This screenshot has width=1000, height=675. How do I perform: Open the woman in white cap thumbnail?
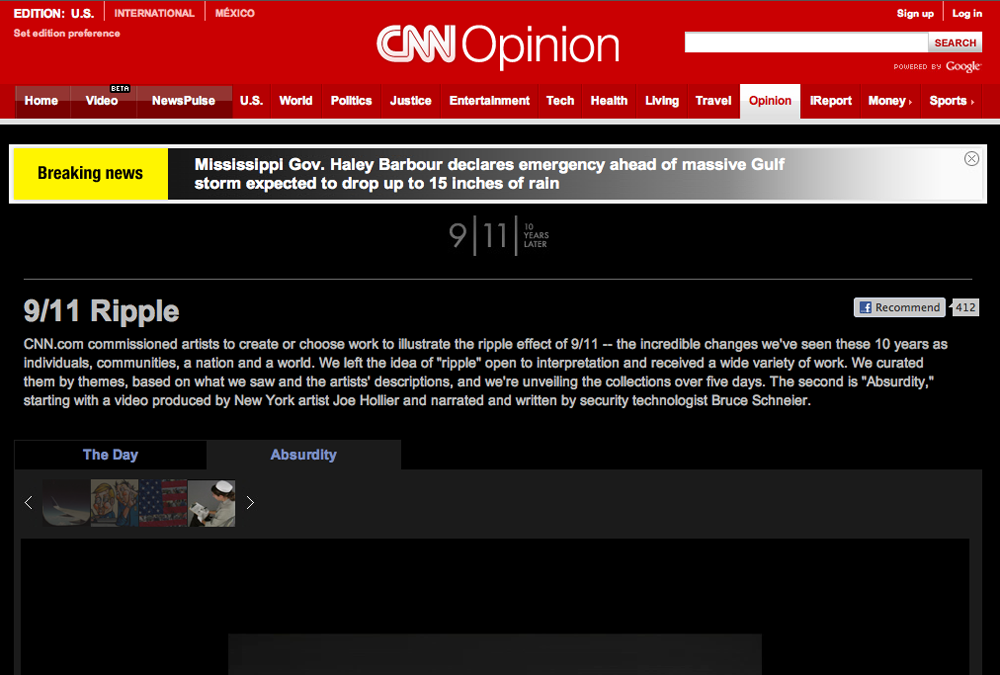[212, 503]
